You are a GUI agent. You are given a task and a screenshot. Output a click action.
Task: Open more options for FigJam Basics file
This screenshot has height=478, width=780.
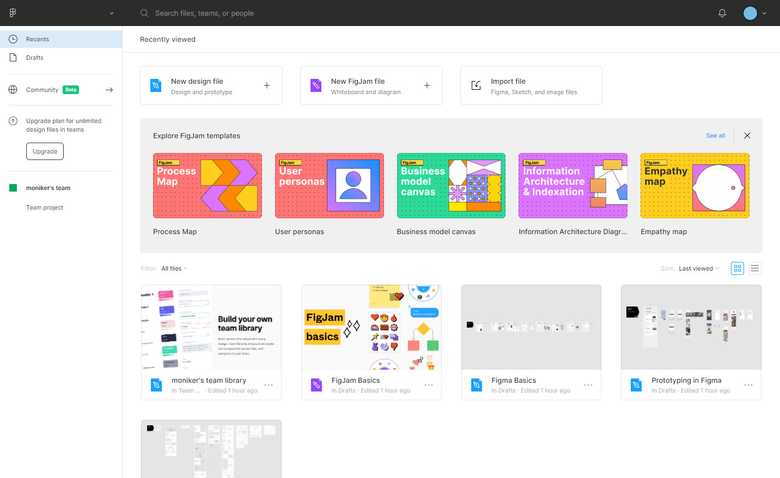(428, 384)
